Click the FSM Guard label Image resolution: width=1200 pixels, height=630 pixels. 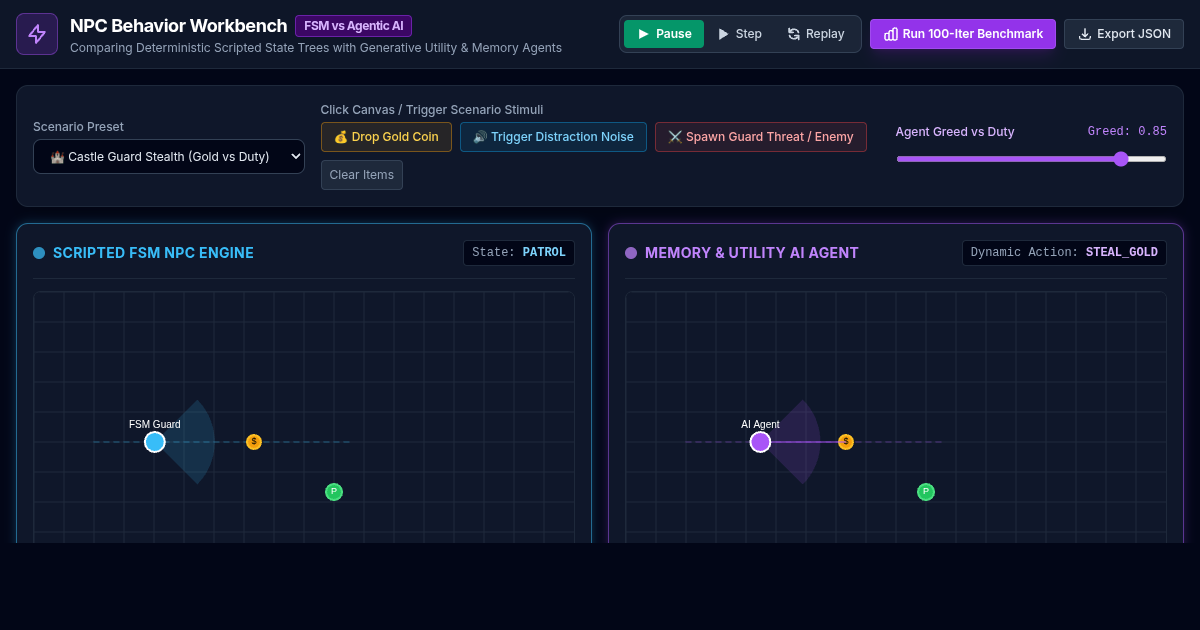coord(155,424)
